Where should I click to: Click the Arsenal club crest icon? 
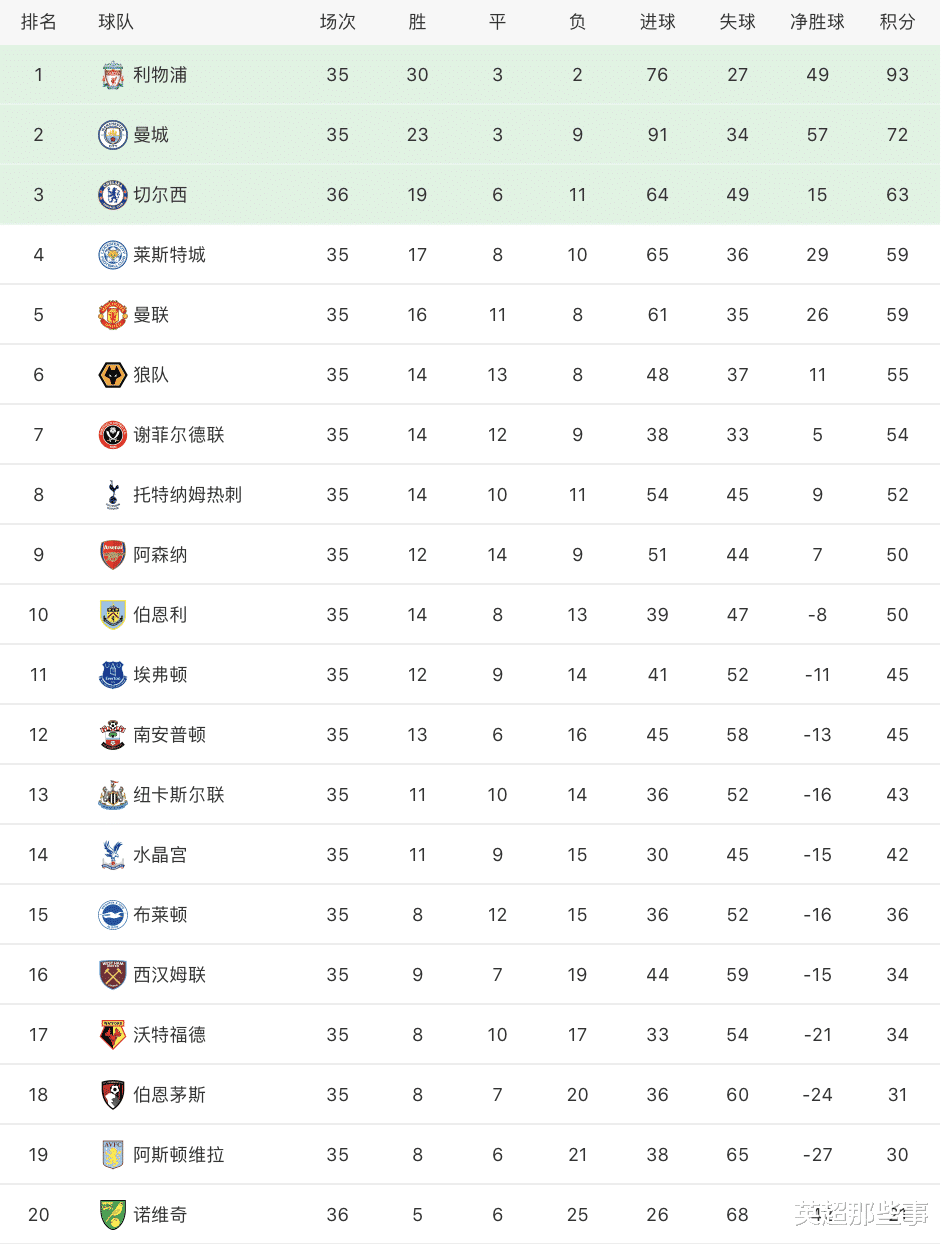[x=113, y=555]
